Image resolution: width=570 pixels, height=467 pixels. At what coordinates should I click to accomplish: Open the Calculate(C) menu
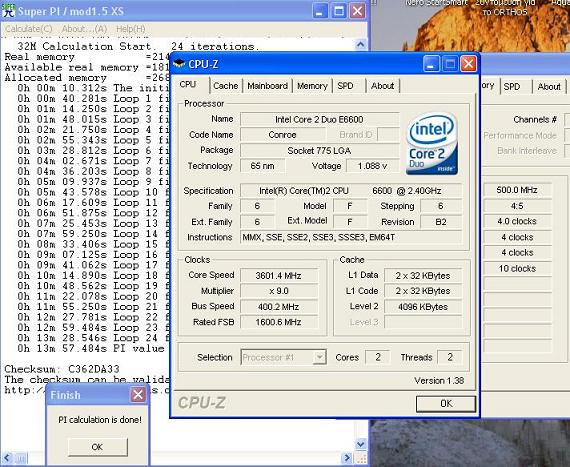[29, 29]
